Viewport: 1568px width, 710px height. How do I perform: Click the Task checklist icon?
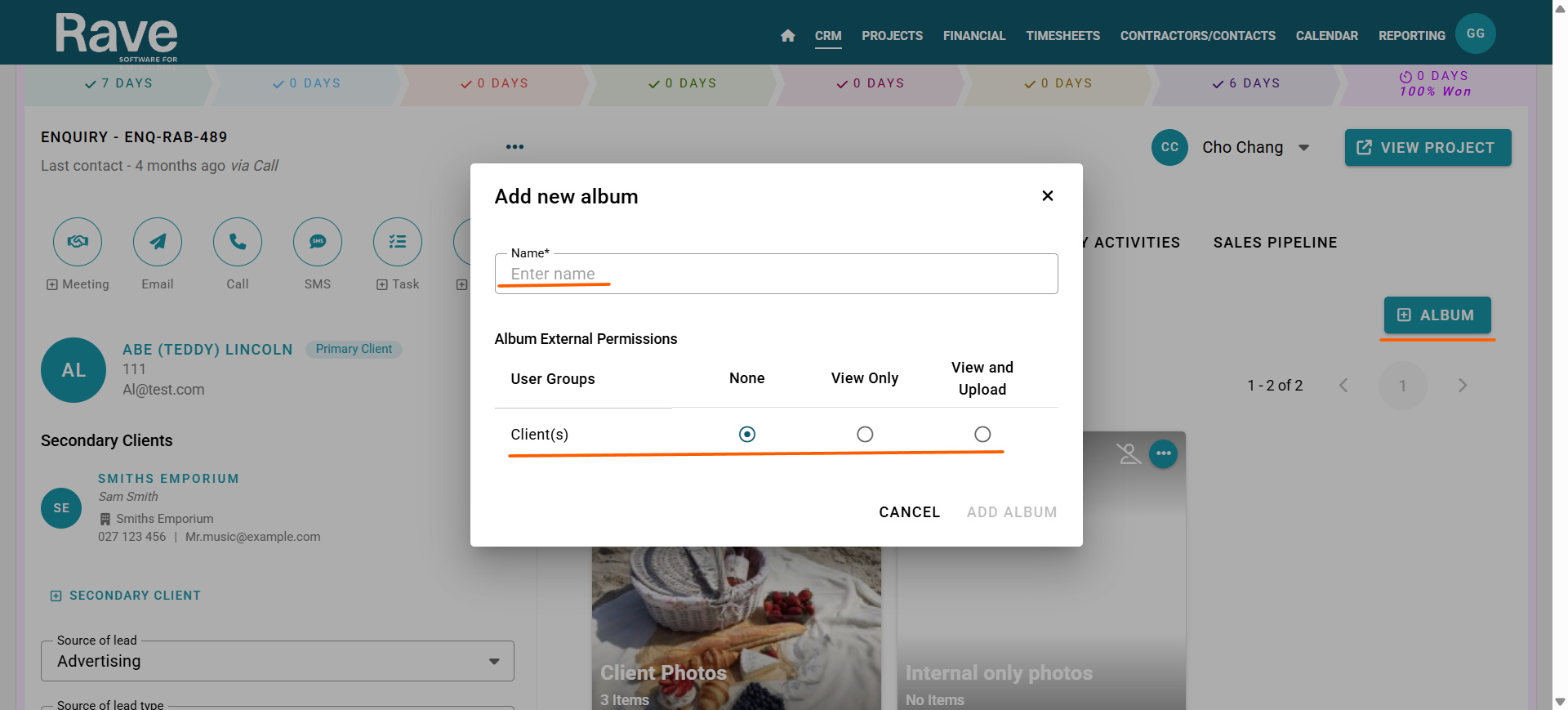point(398,242)
